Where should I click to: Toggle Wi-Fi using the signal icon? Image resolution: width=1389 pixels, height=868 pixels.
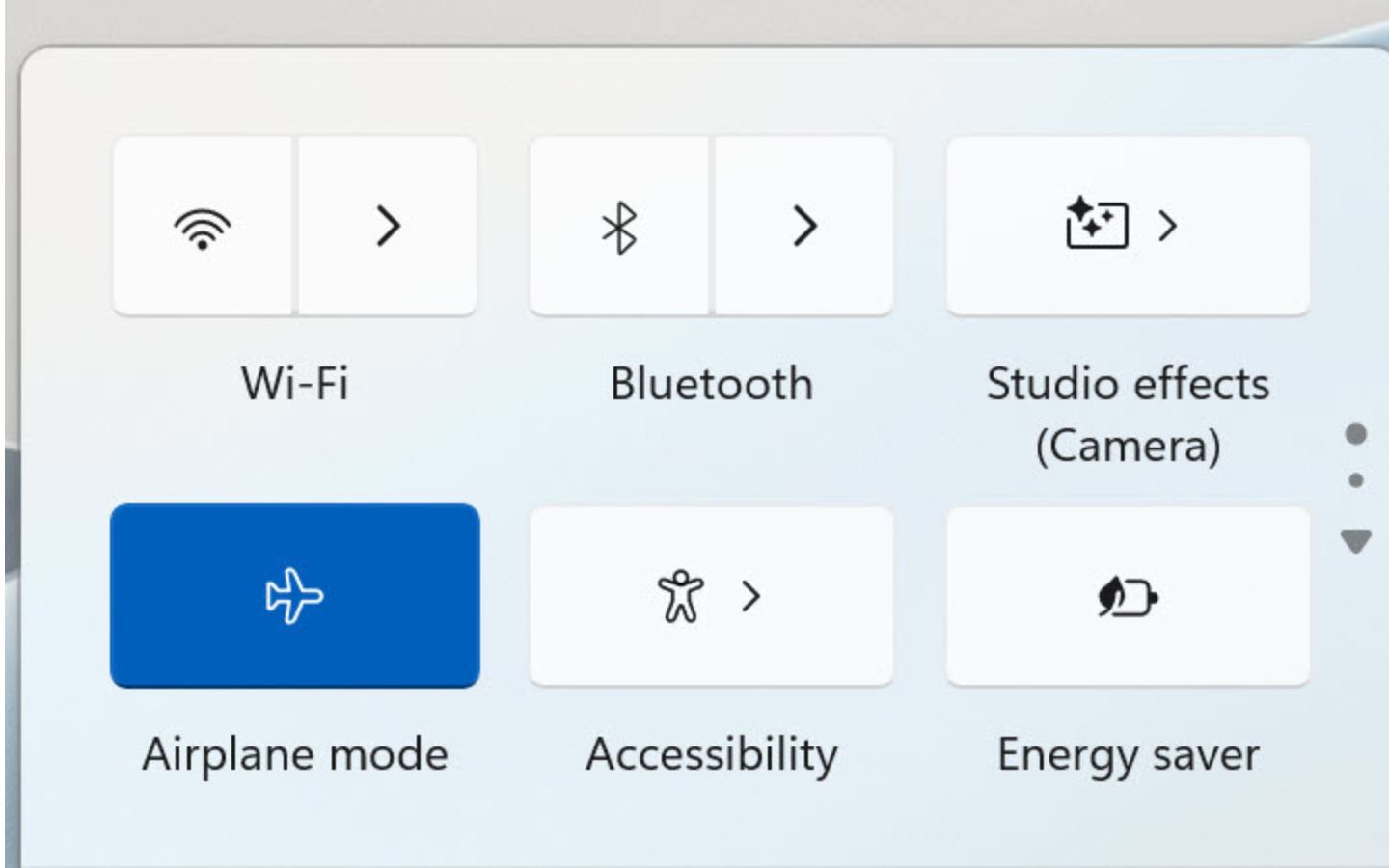pos(203,227)
